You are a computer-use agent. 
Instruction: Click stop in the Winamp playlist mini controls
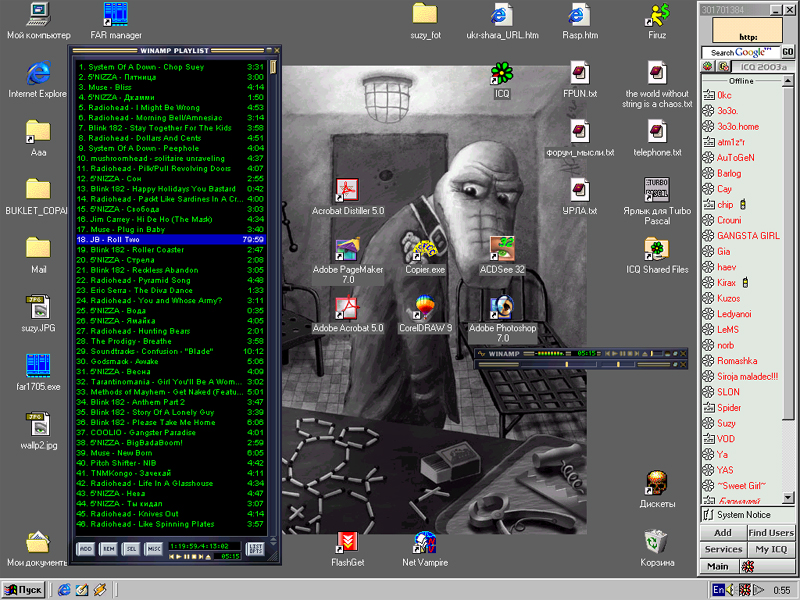click(x=193, y=557)
